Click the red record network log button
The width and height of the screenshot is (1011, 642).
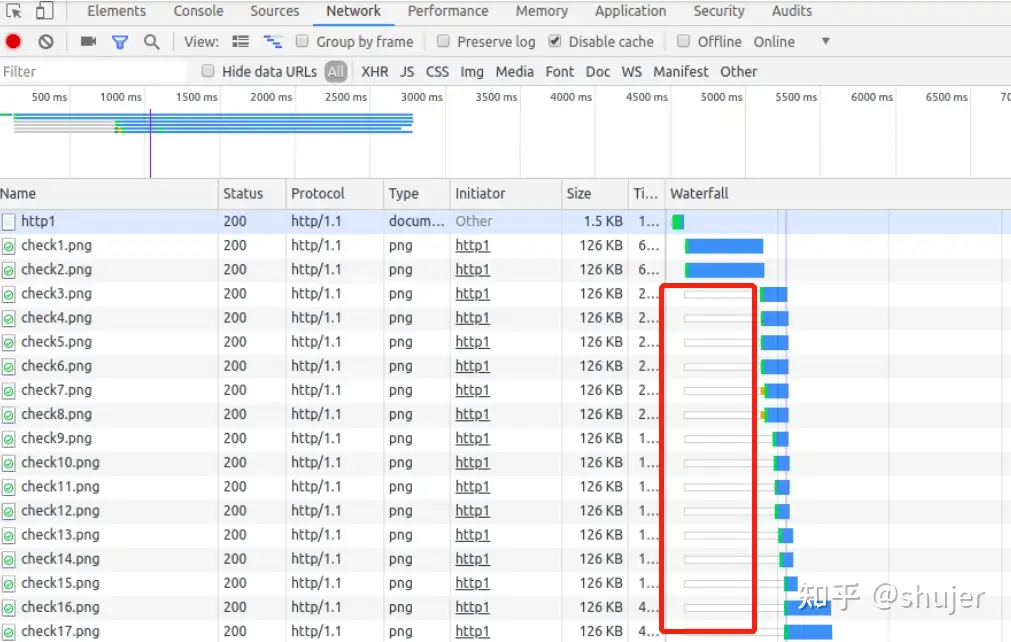click(14, 42)
